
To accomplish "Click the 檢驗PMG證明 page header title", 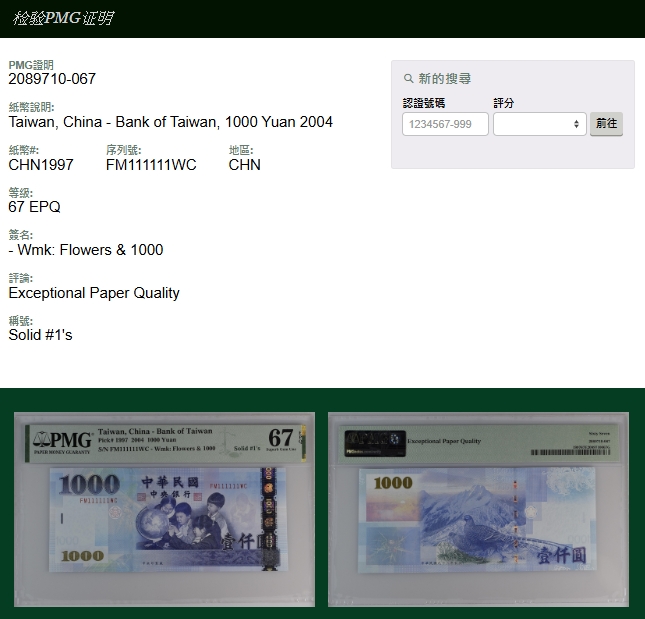I will (x=63, y=18).
